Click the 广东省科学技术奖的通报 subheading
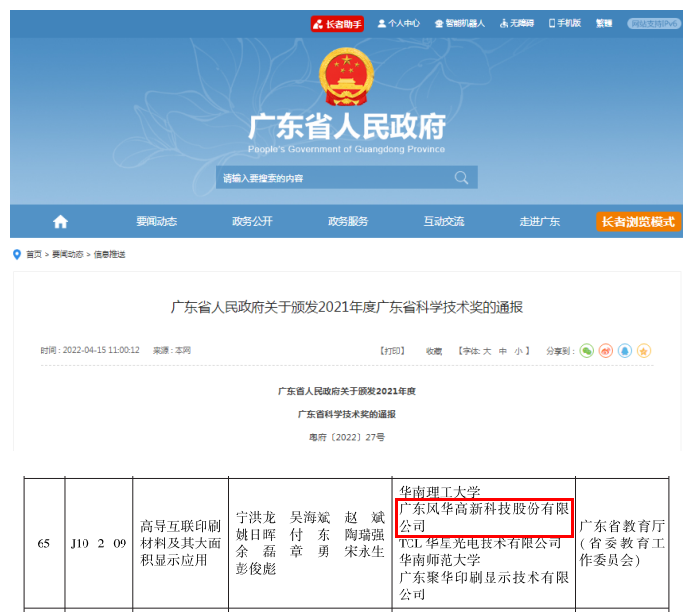693x612 pixels. point(346,414)
